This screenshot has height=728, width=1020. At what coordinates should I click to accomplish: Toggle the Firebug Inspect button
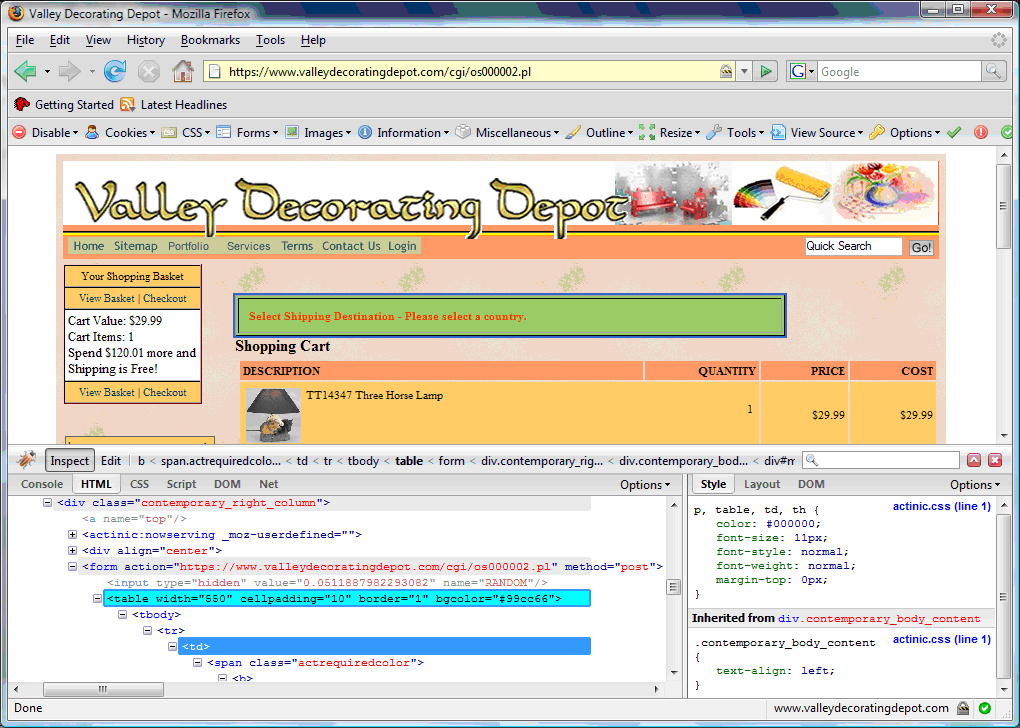click(70, 461)
